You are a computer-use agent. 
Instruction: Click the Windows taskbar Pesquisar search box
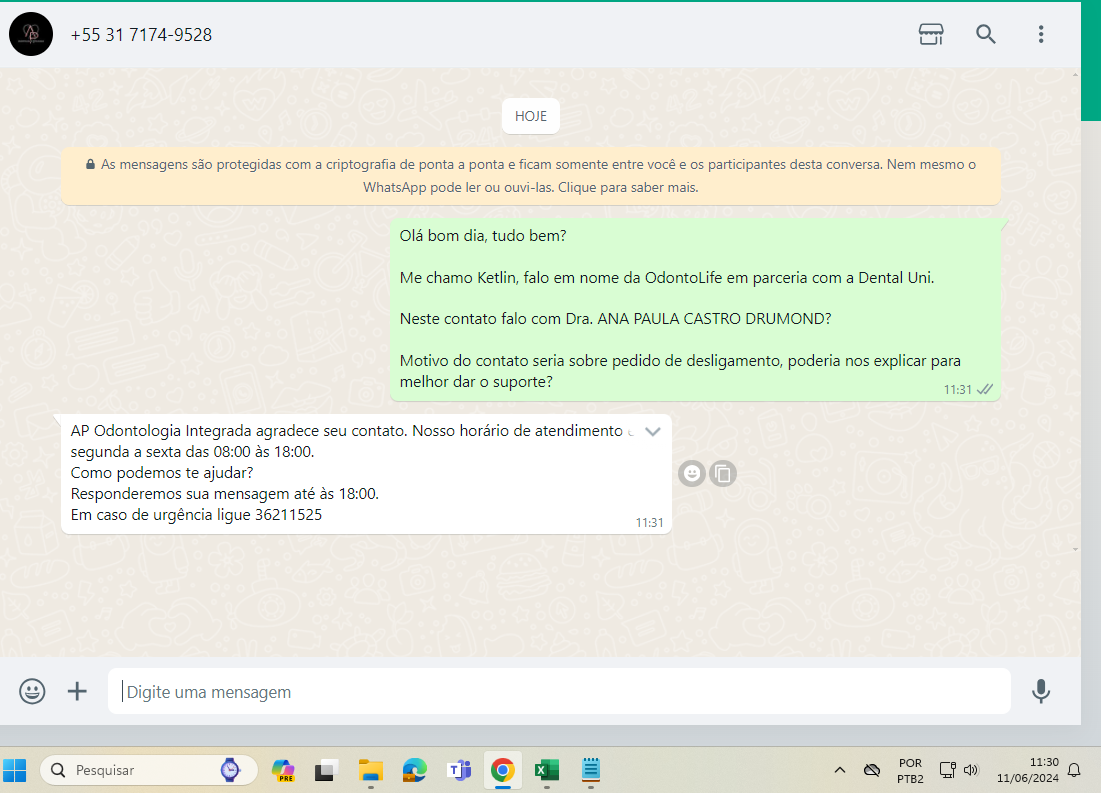tap(149, 771)
